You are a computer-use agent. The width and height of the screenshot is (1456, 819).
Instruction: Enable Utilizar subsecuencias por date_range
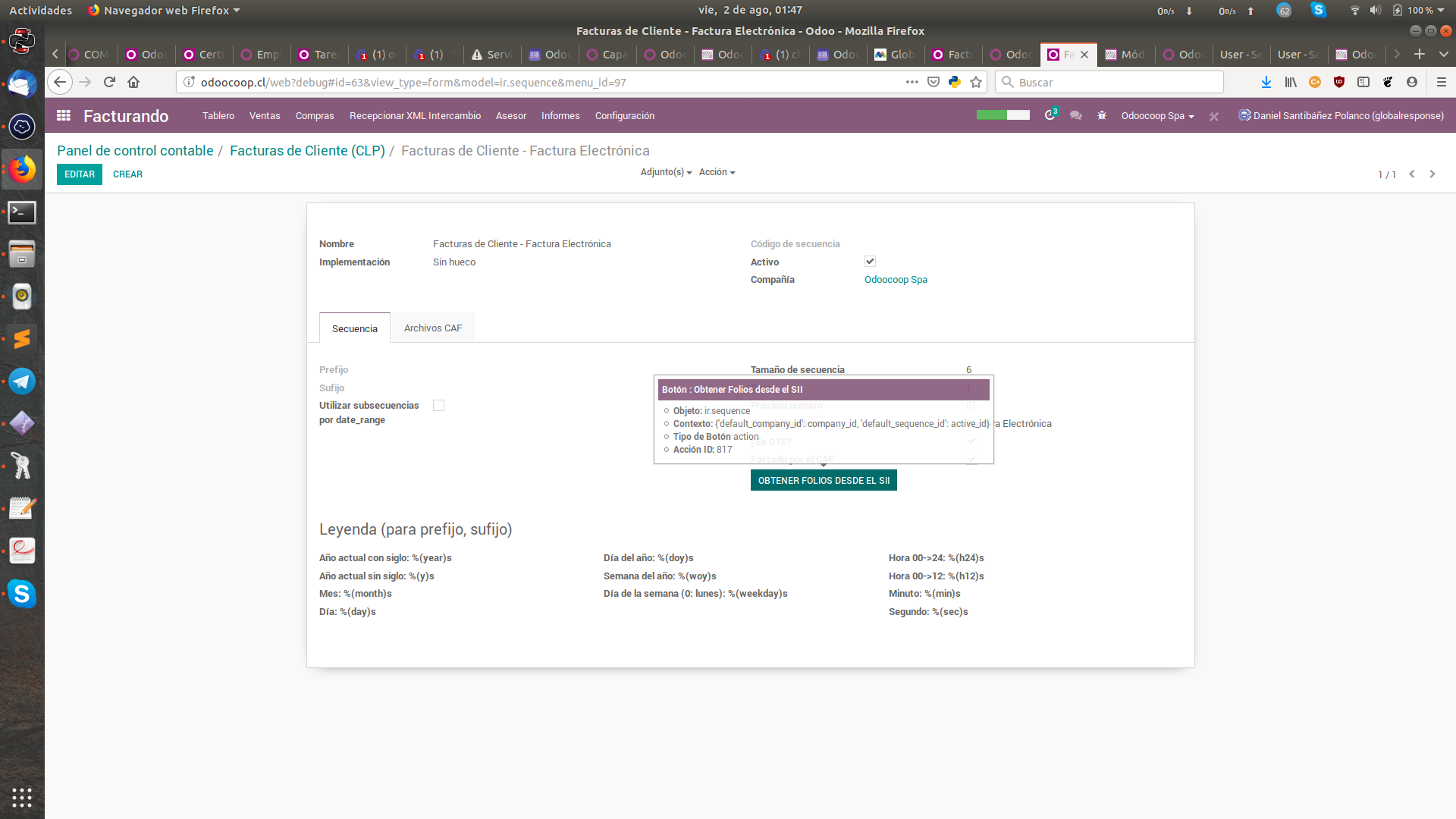click(x=438, y=405)
